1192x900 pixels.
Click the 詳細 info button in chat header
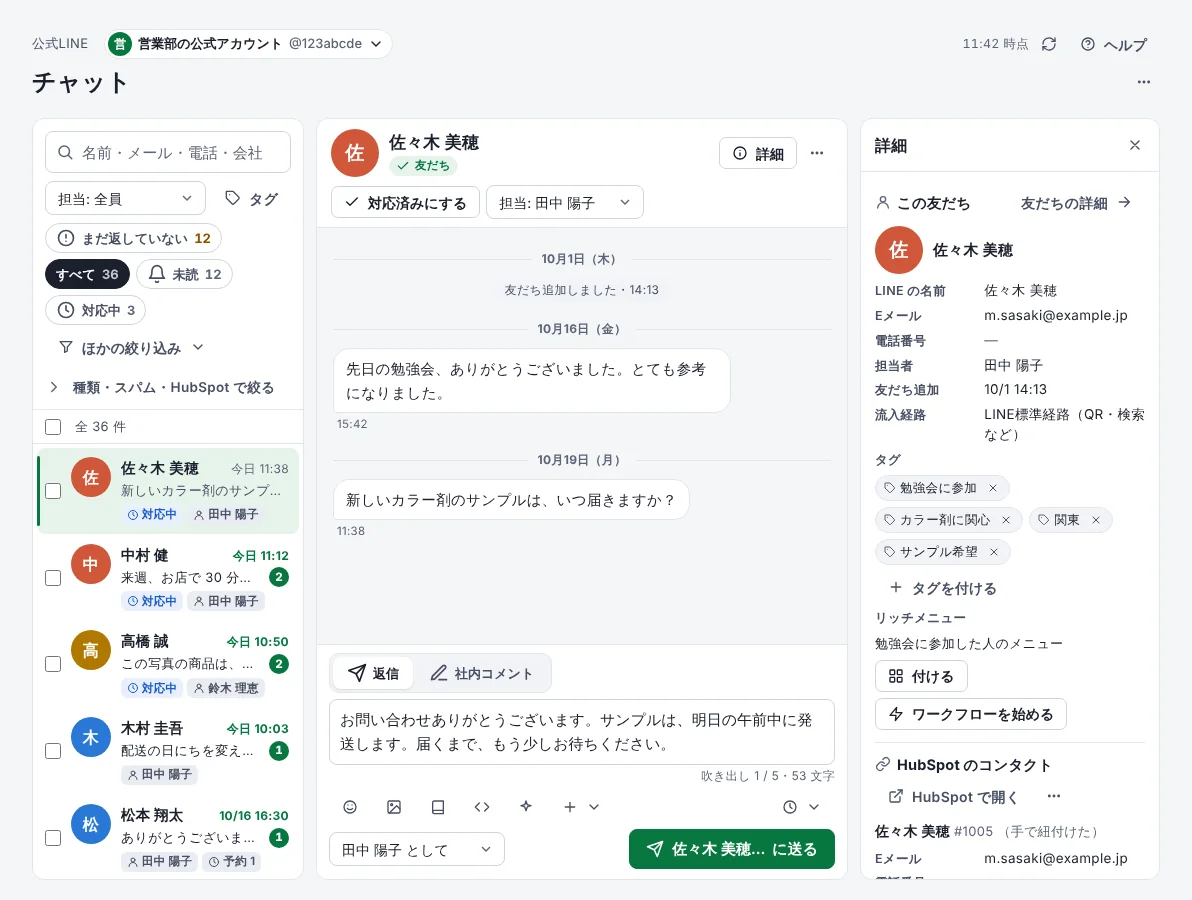coord(758,154)
